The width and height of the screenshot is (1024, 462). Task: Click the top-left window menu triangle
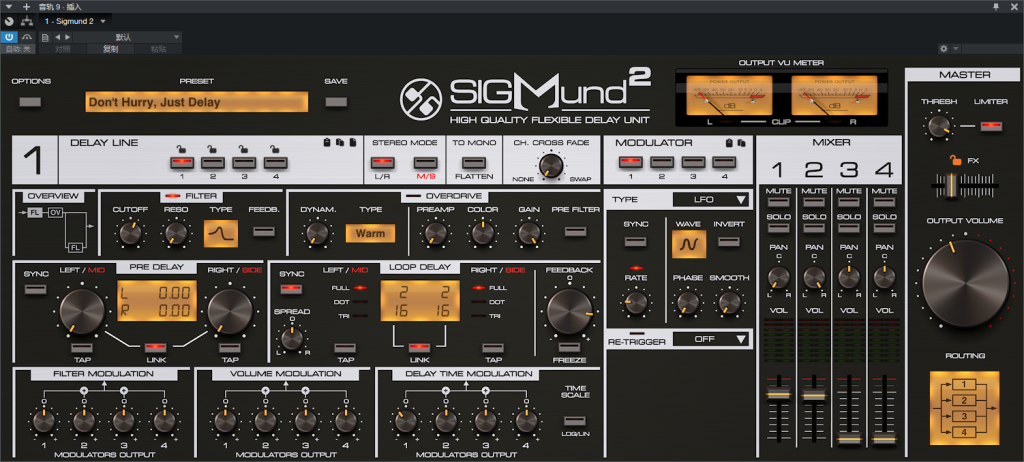[x=8, y=7]
